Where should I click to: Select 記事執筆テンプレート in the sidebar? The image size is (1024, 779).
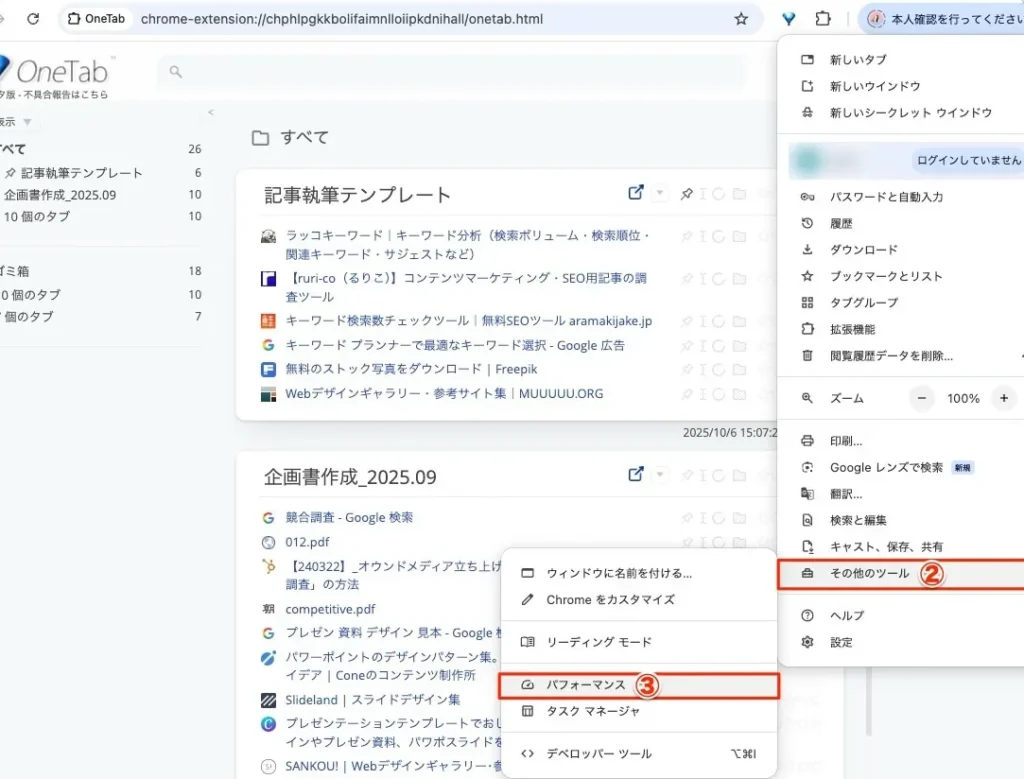click(x=81, y=173)
